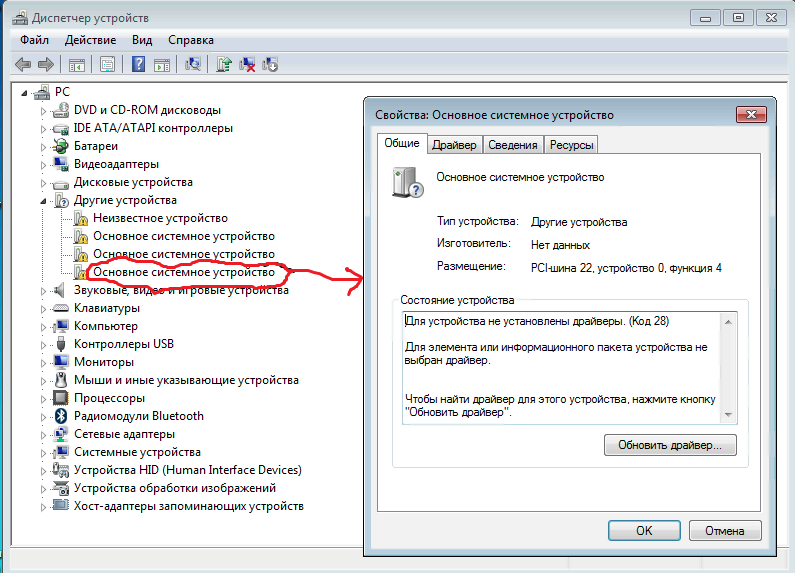Click the Properties sheet icon in toolbar

pos(108,65)
